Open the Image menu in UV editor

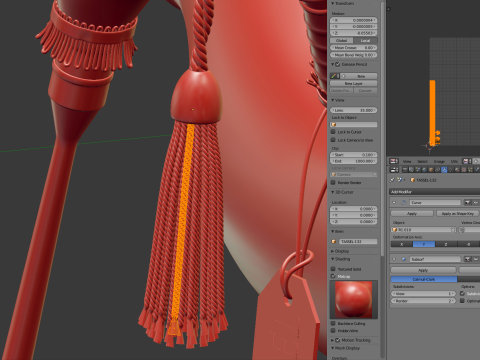point(439,161)
